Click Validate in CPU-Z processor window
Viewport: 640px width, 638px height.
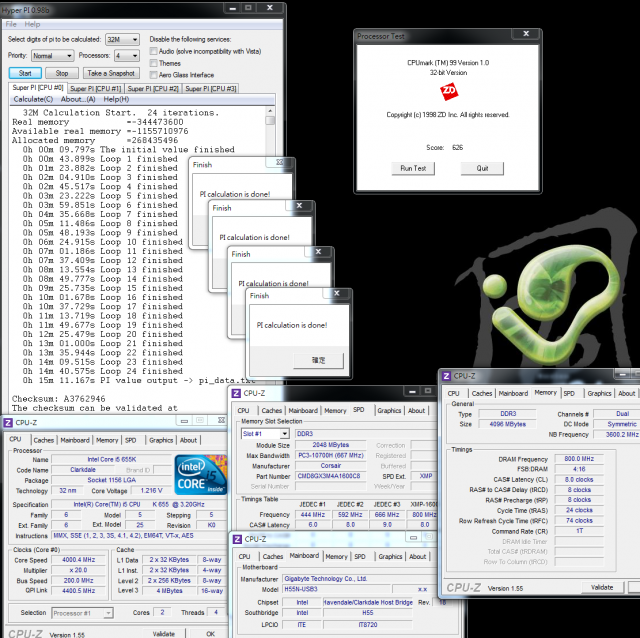click(x=164, y=634)
